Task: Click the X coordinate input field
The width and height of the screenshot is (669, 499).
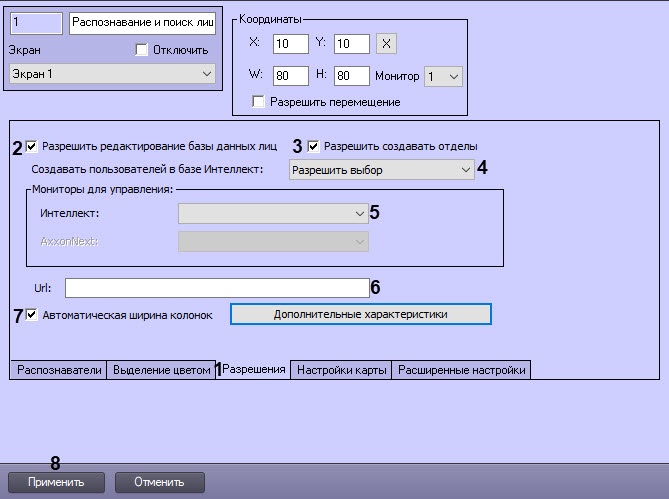Action: pyautogui.click(x=290, y=44)
